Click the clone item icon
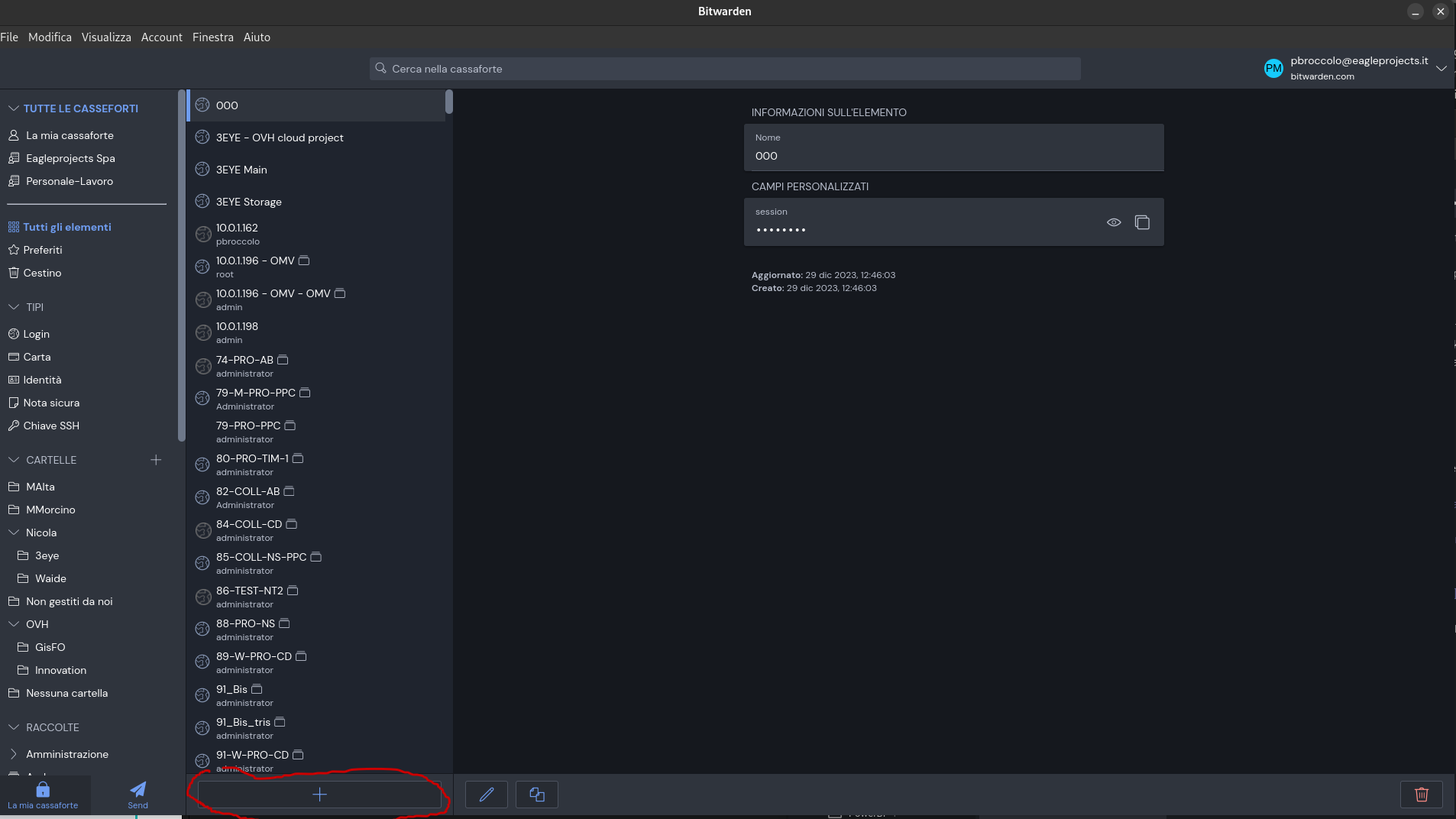 pyautogui.click(x=537, y=795)
